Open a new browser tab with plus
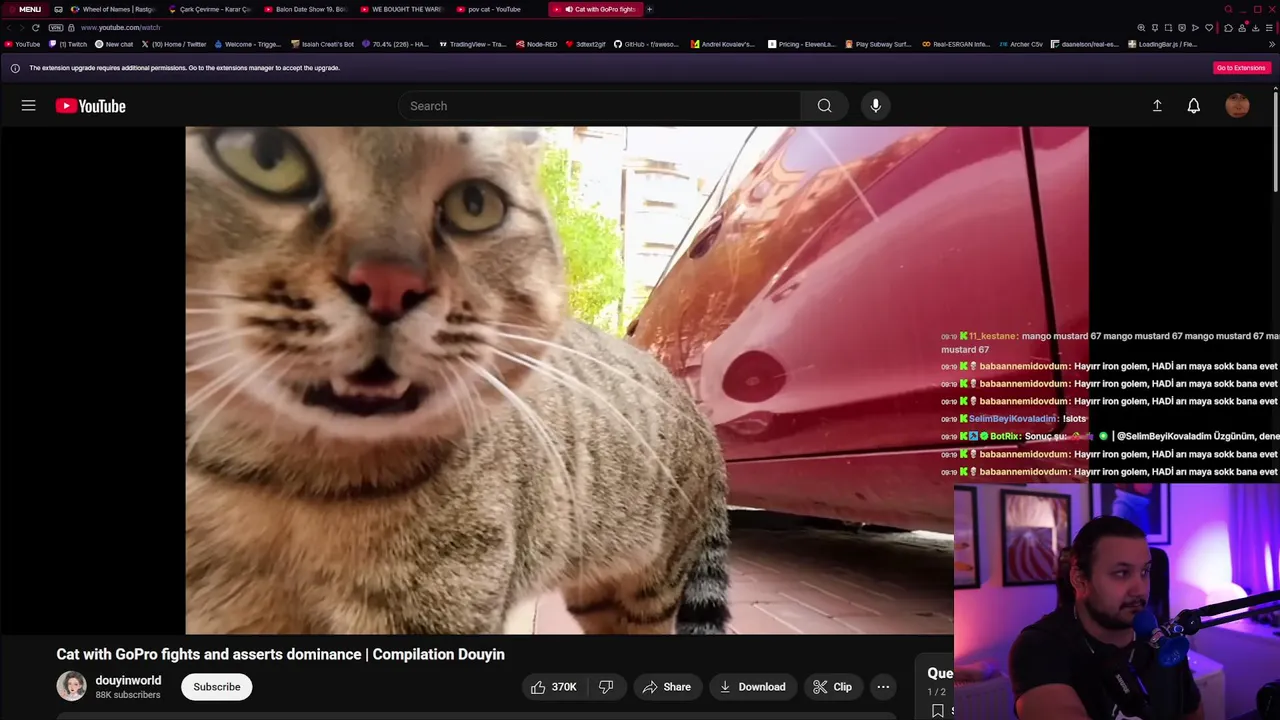This screenshot has width=1280, height=720. [x=649, y=9]
